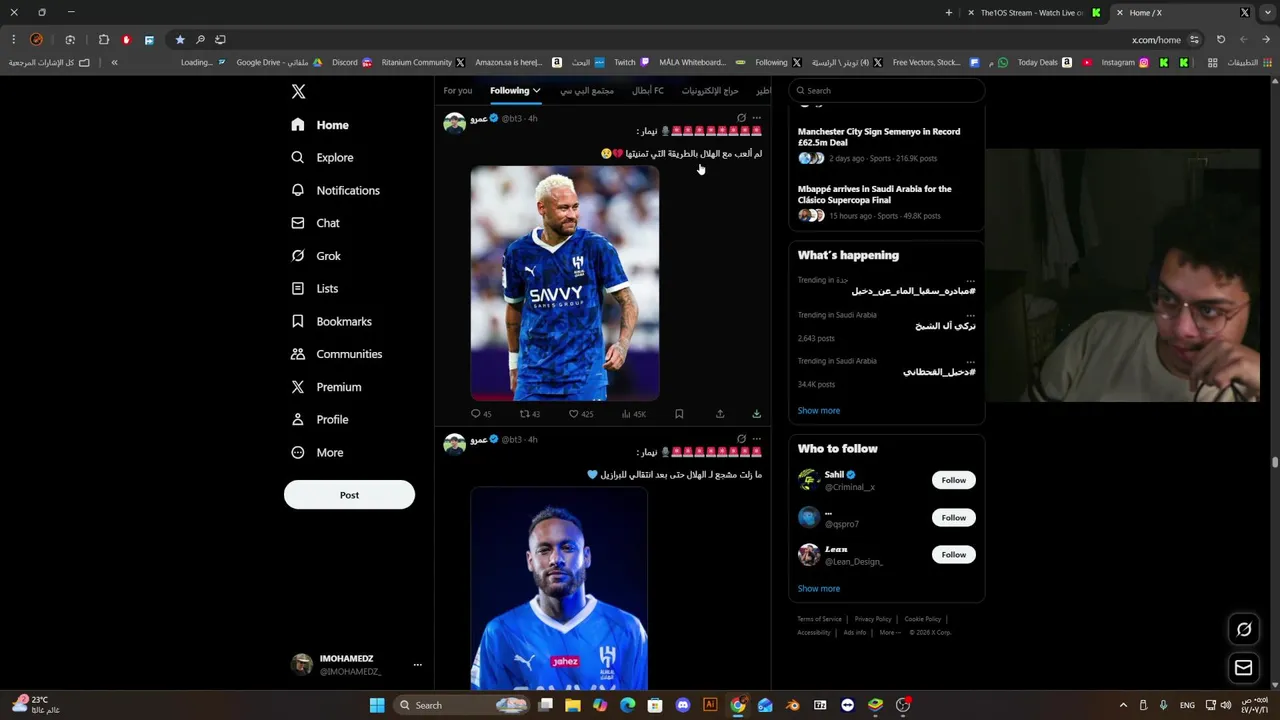Switch to The1OS Stream browser tab

coord(1032,13)
